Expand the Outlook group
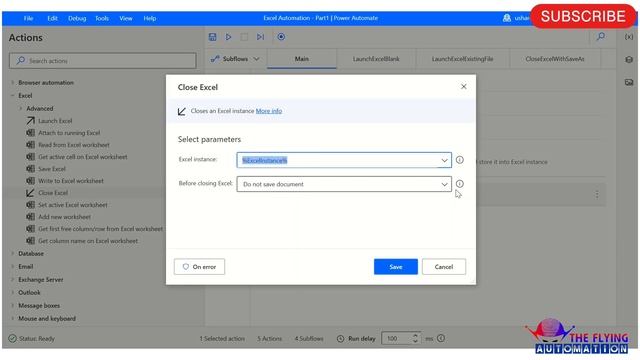640x360 pixels. pos(13,293)
